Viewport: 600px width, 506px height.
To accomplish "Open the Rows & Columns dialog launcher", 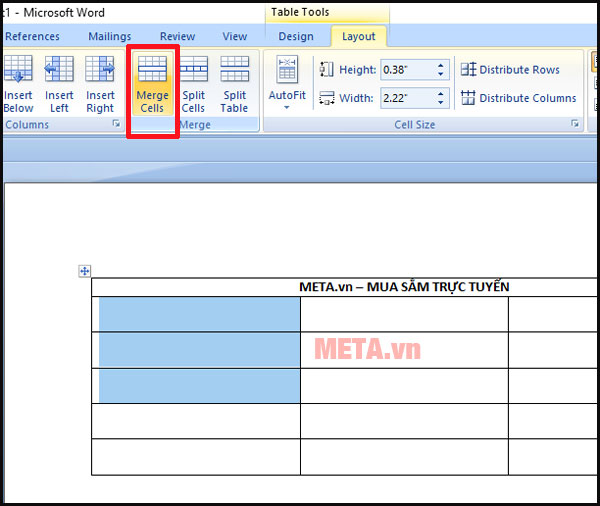I will 116,124.
